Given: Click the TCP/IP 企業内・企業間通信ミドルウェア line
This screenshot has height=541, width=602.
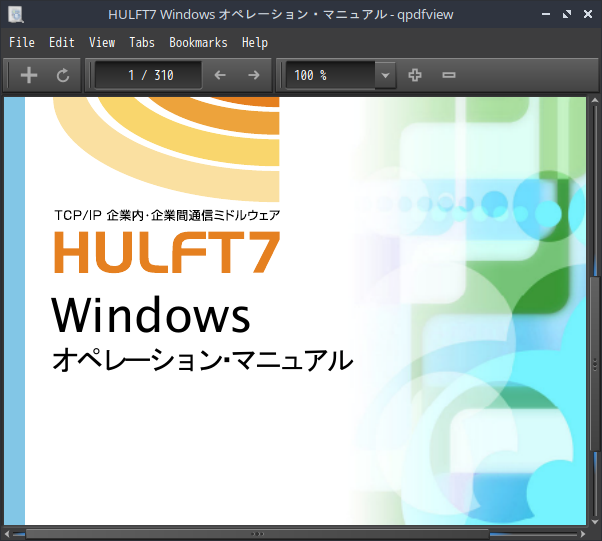Looking at the screenshot, I should [x=167, y=215].
